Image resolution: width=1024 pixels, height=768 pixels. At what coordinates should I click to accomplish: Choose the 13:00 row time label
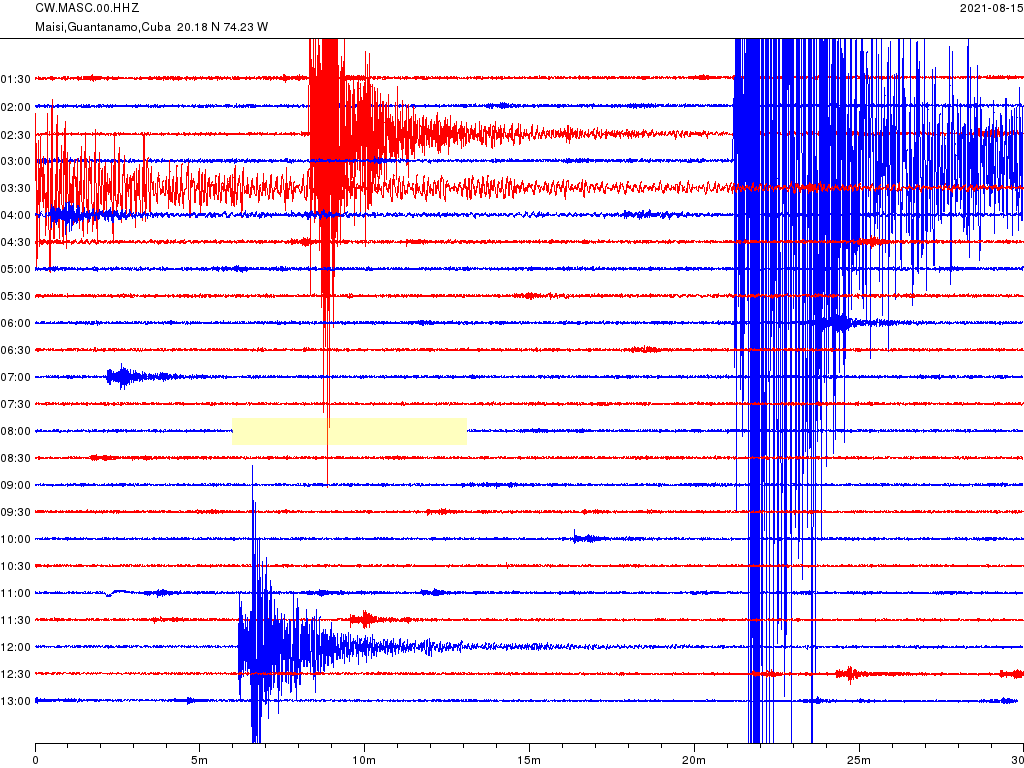point(16,701)
